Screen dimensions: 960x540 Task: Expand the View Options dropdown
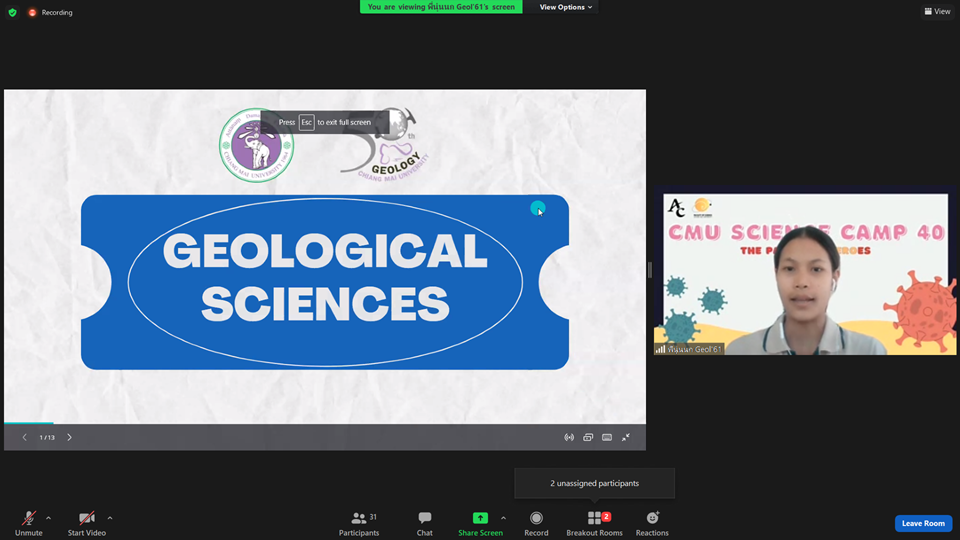[566, 7]
